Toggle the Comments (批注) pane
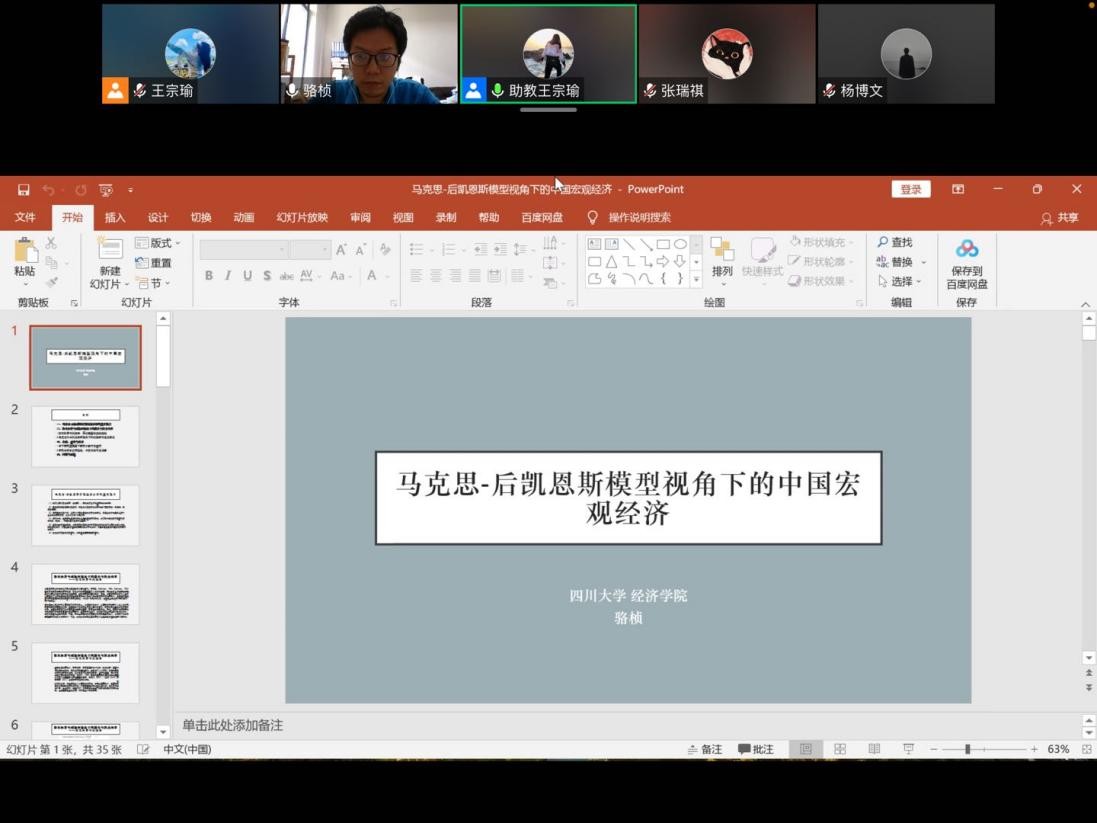This screenshot has height=823, width=1097. point(756,749)
